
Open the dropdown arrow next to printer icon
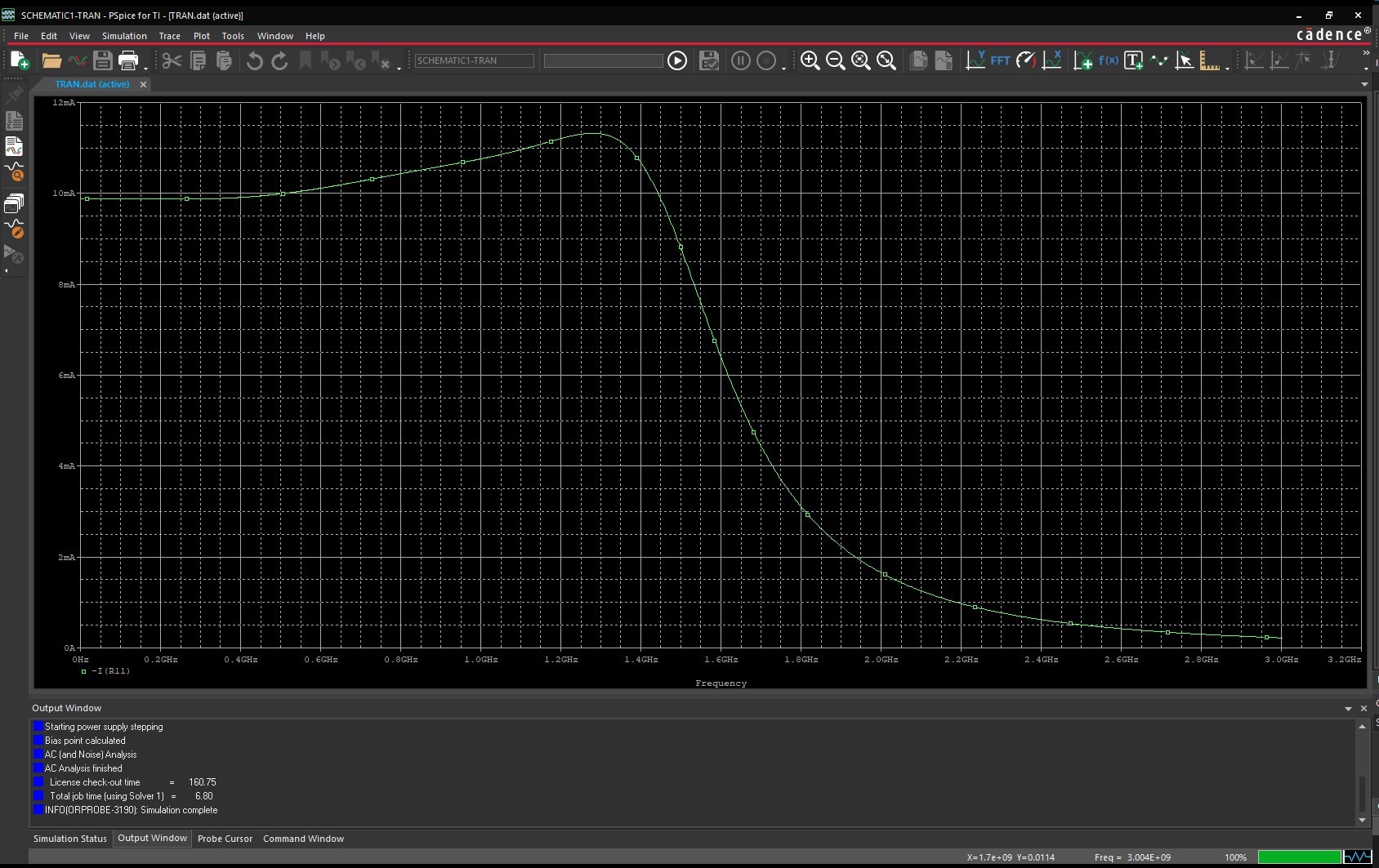tap(145, 68)
